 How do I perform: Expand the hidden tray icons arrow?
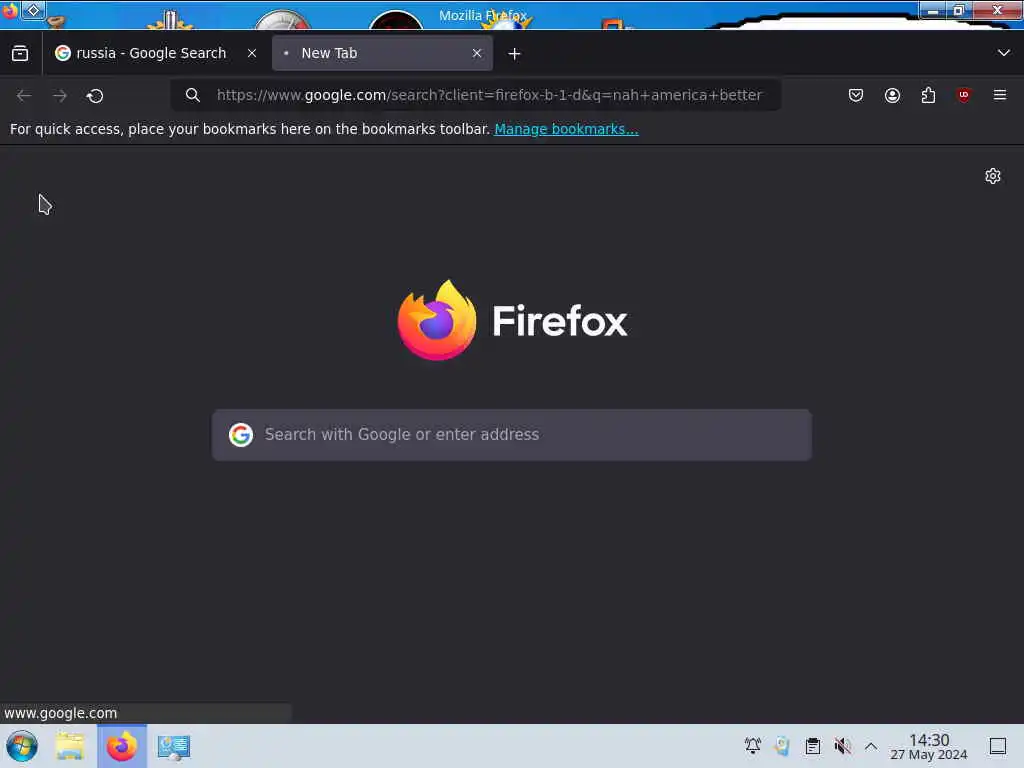coord(871,745)
